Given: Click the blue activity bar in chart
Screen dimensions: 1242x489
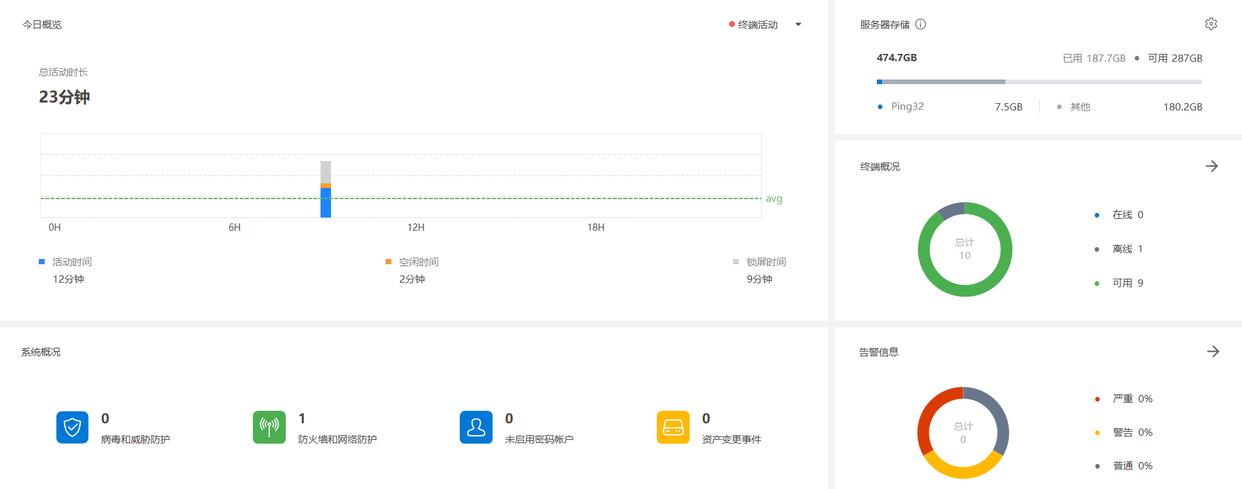Looking at the screenshot, I should click(x=326, y=203).
